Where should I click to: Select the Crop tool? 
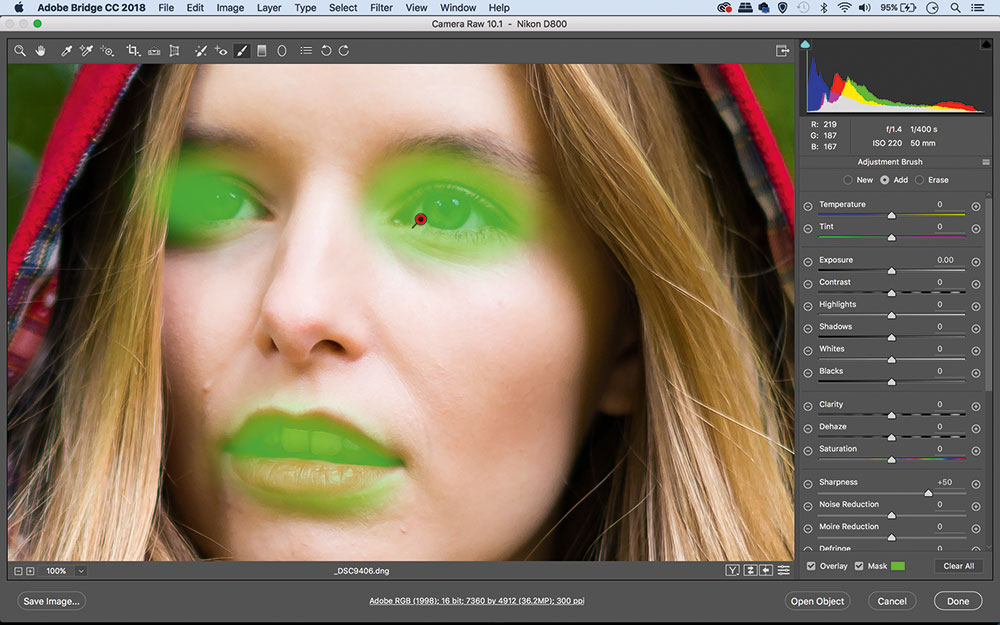133,50
